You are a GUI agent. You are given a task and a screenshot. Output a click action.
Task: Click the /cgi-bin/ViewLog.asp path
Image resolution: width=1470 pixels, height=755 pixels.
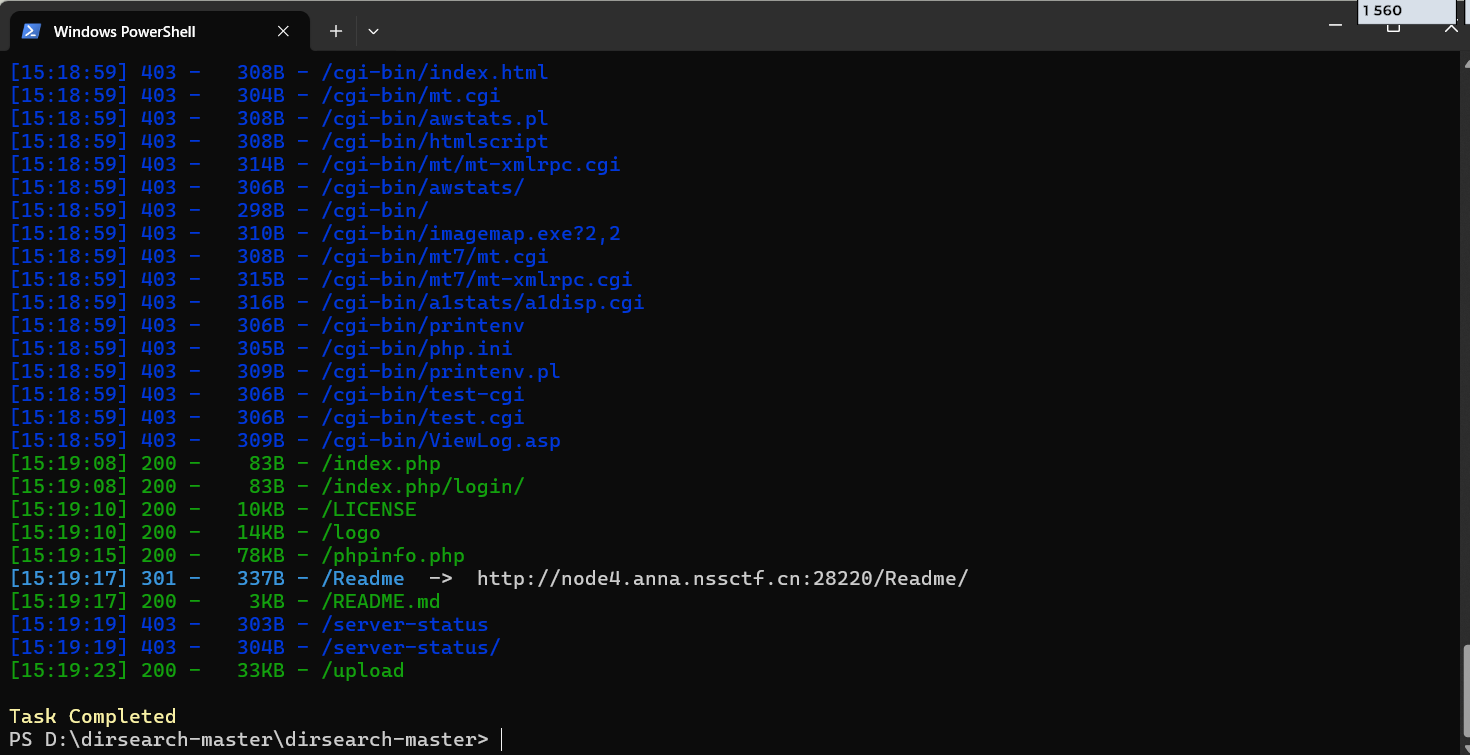click(x=441, y=441)
